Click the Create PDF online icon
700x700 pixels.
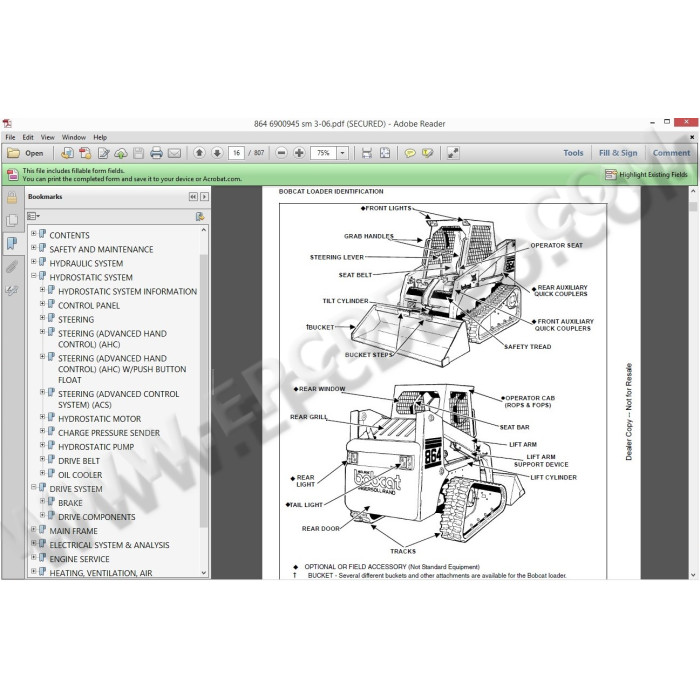click(67, 153)
